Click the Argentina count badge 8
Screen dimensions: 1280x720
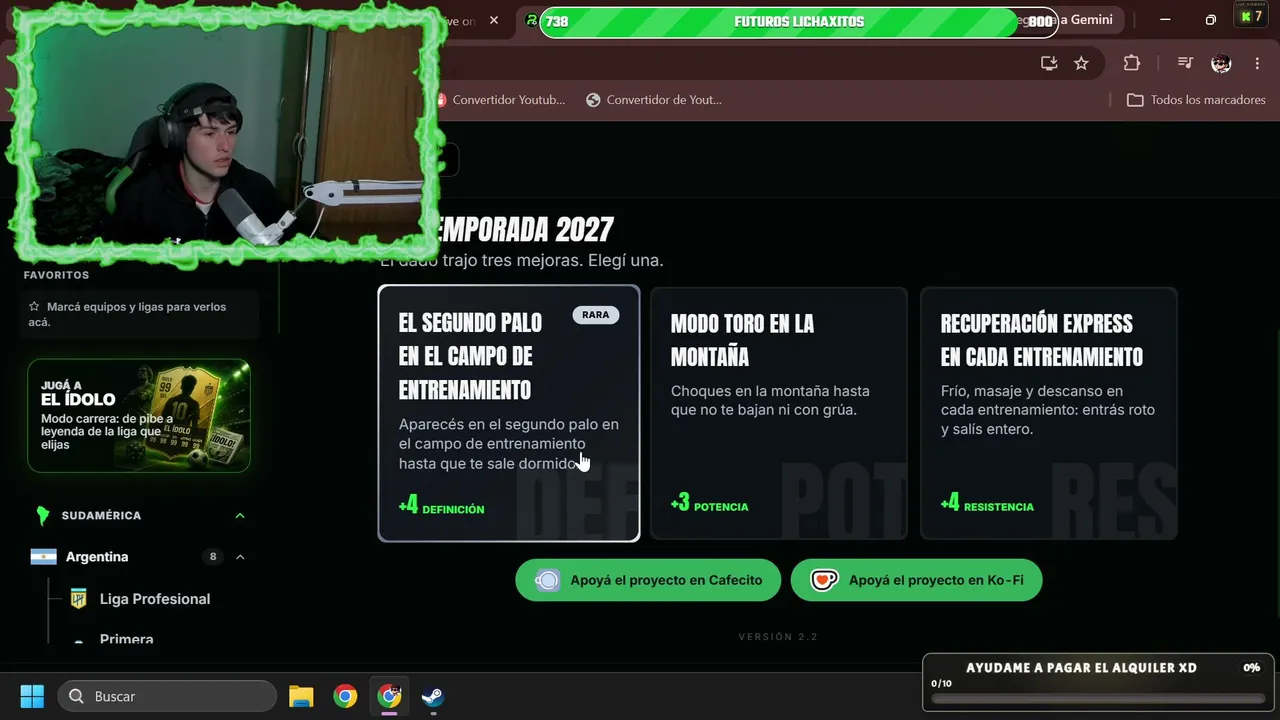click(212, 557)
